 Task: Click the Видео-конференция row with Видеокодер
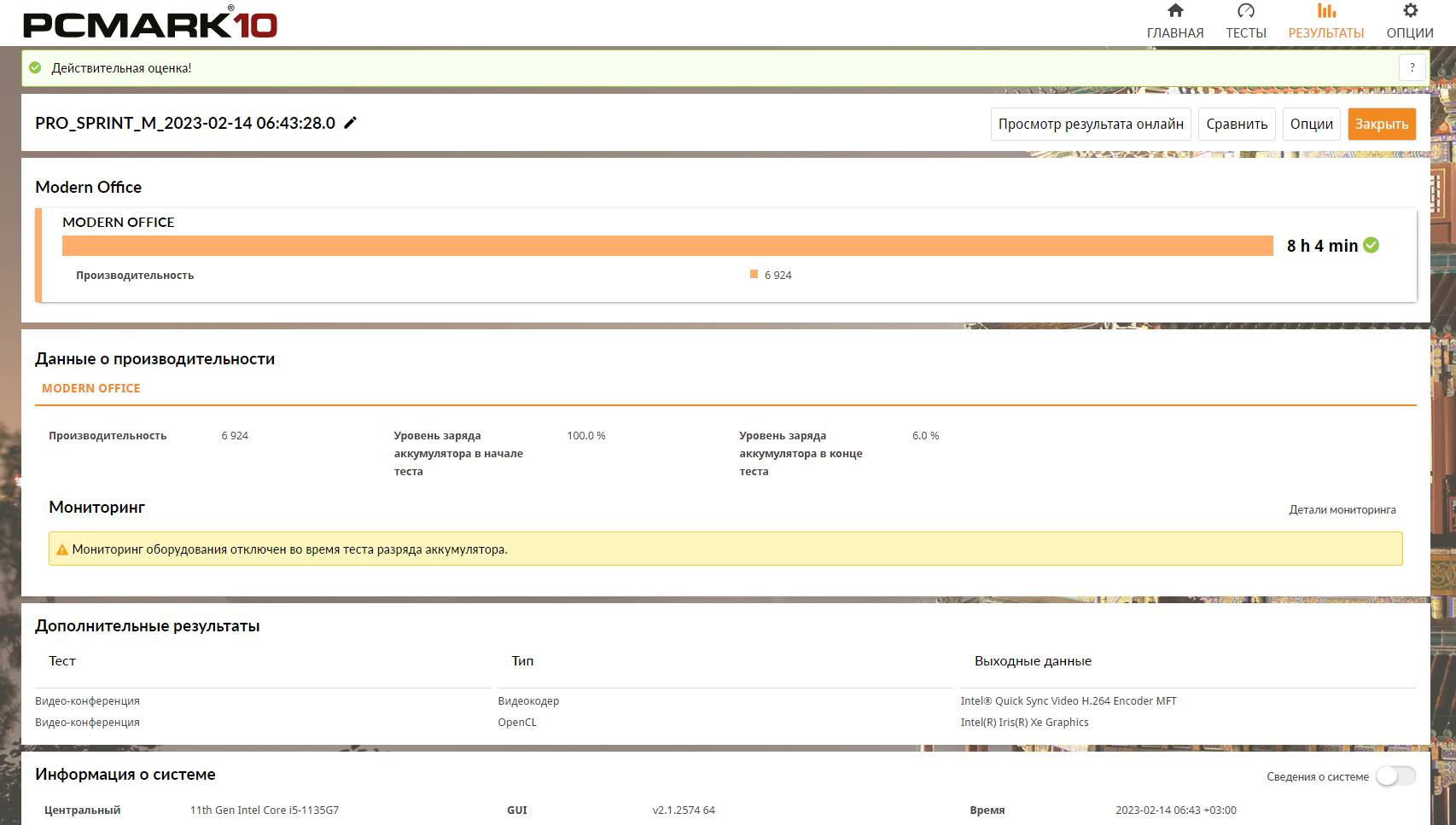tap(87, 701)
